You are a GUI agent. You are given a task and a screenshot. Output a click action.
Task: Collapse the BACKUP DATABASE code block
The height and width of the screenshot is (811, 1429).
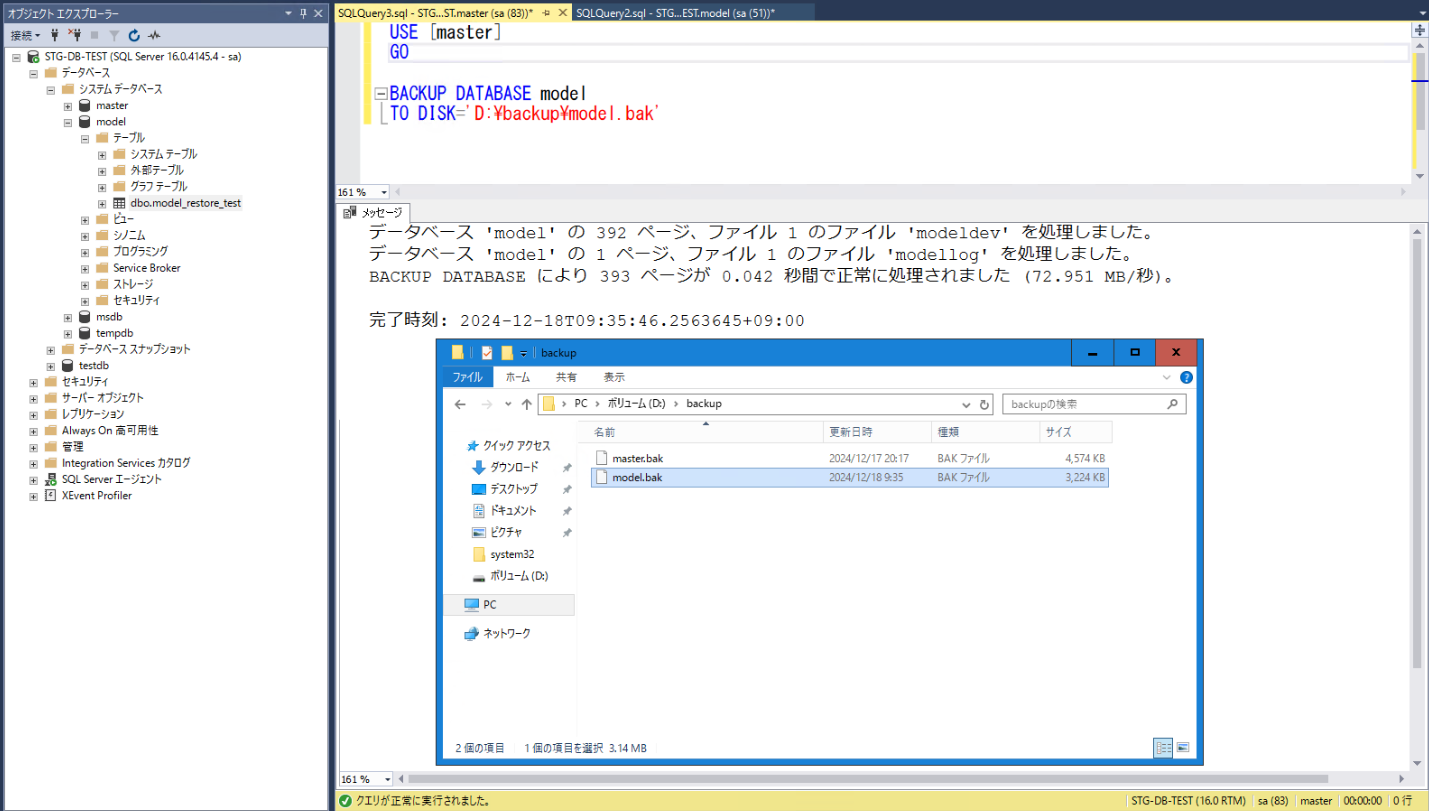[380, 94]
